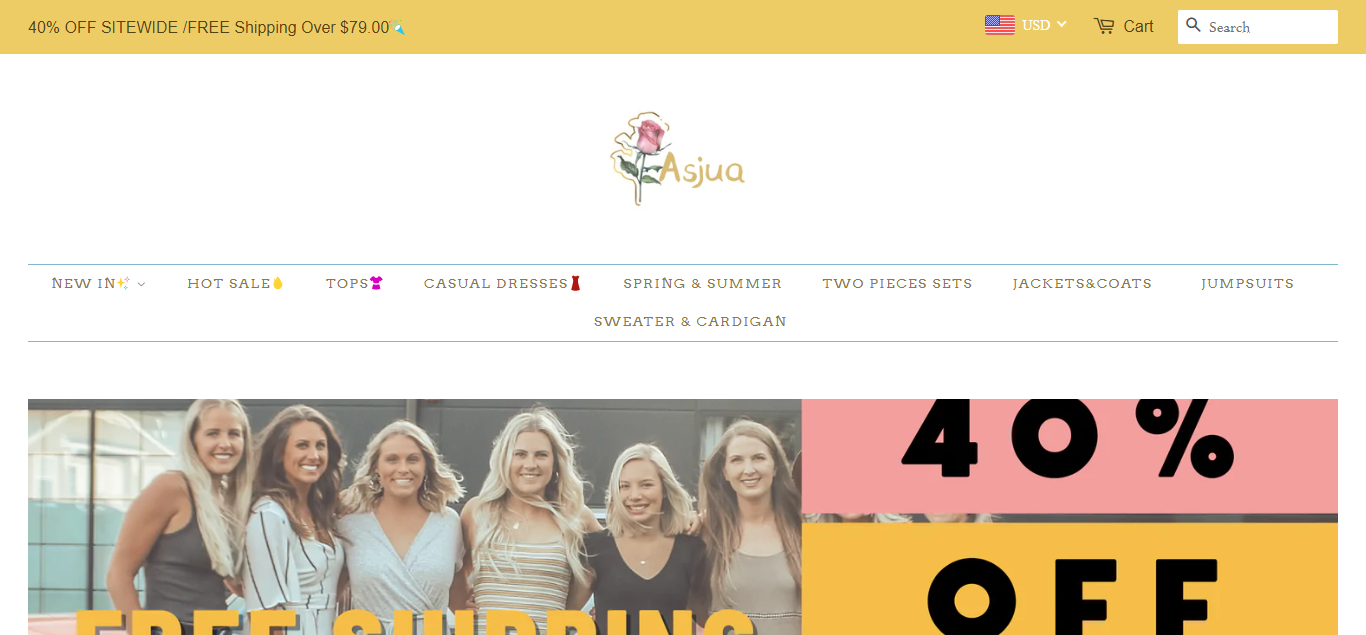Click the search magnifier icon

point(1193,25)
